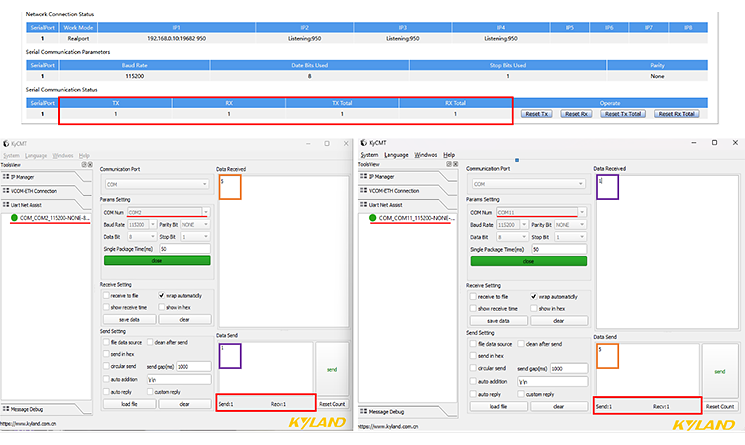Viewport: 745px width, 445px height.
Task: Open VCOM-ETH Connection in the COM11 KyCMT window
Action: pos(393,191)
